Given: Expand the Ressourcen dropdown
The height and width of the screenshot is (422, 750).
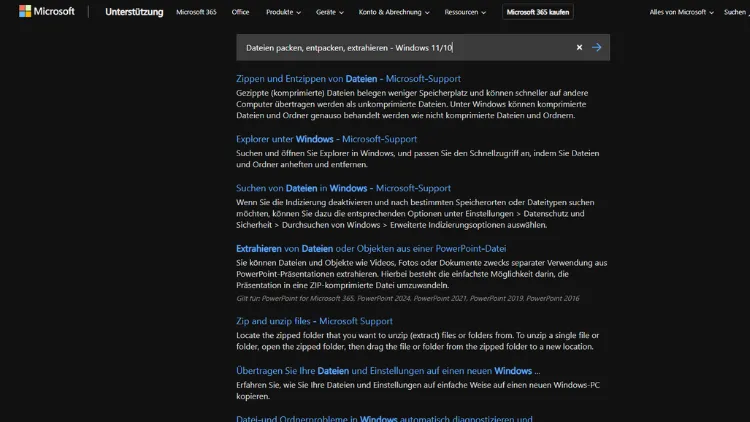Looking at the screenshot, I should coord(465,12).
